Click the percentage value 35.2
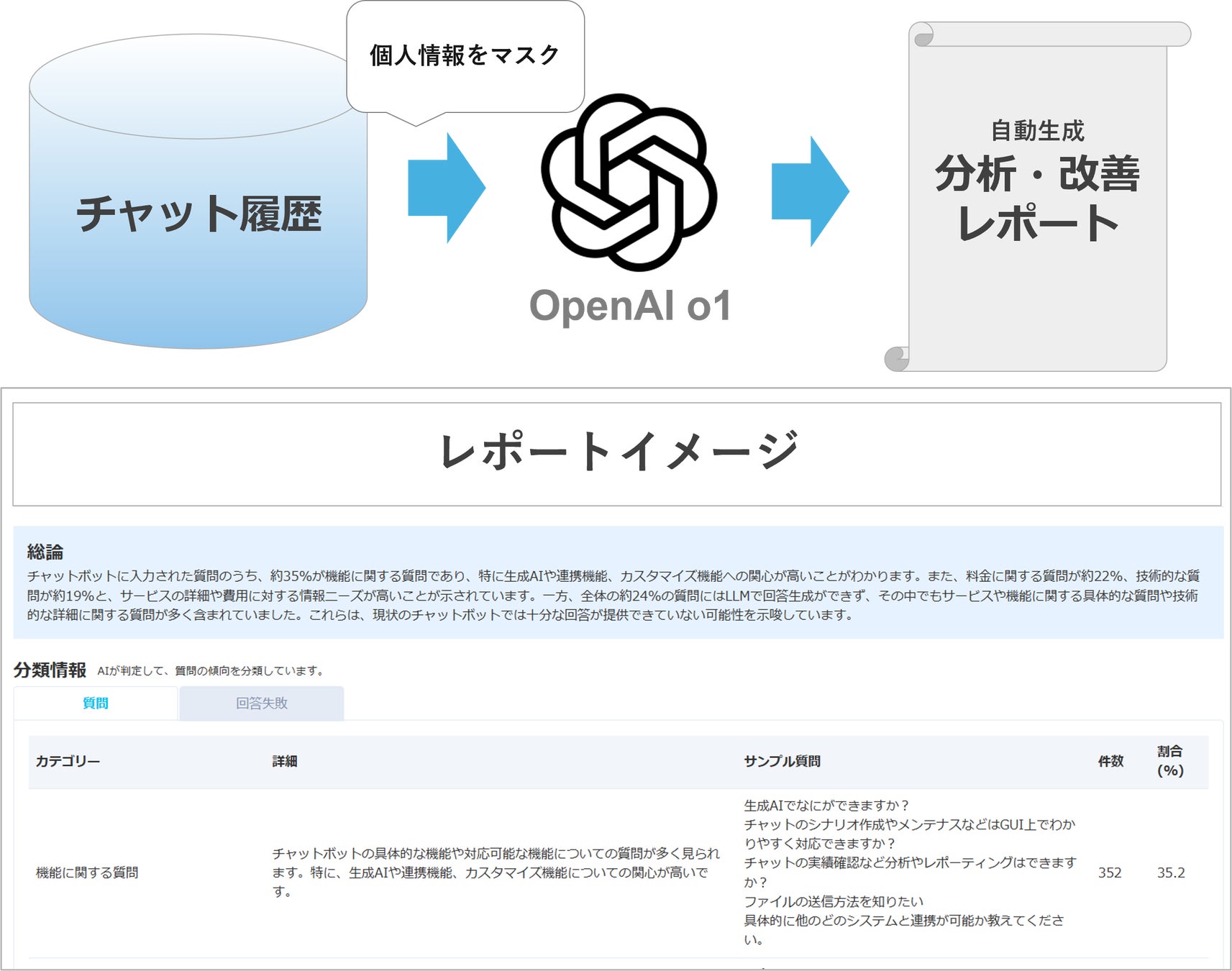 pos(1171,872)
